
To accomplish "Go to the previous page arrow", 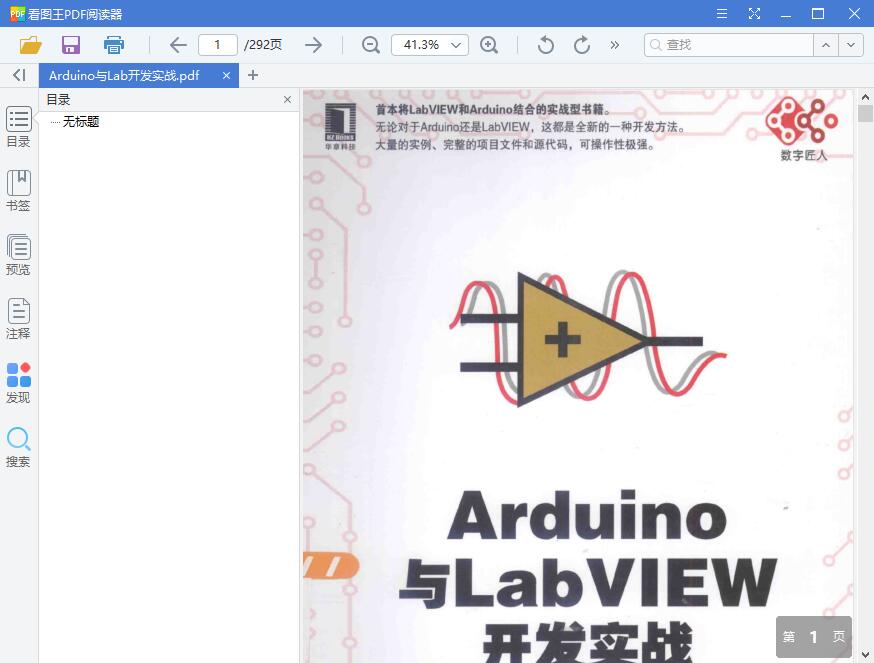I will tap(178, 45).
